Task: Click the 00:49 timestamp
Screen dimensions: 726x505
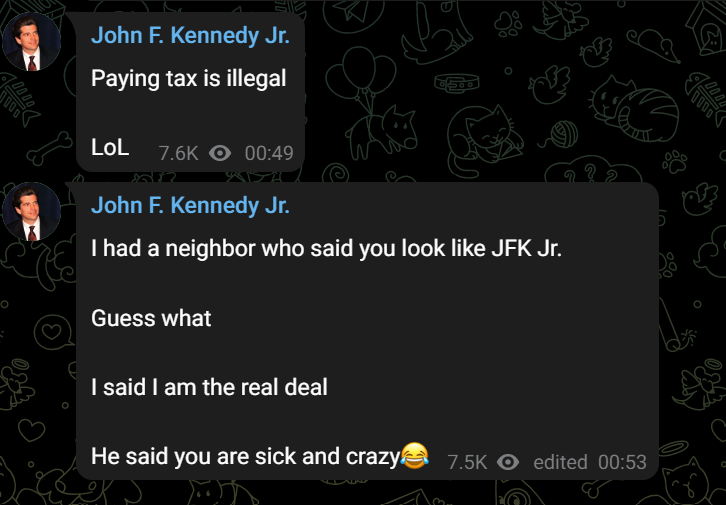Action: click(269, 153)
